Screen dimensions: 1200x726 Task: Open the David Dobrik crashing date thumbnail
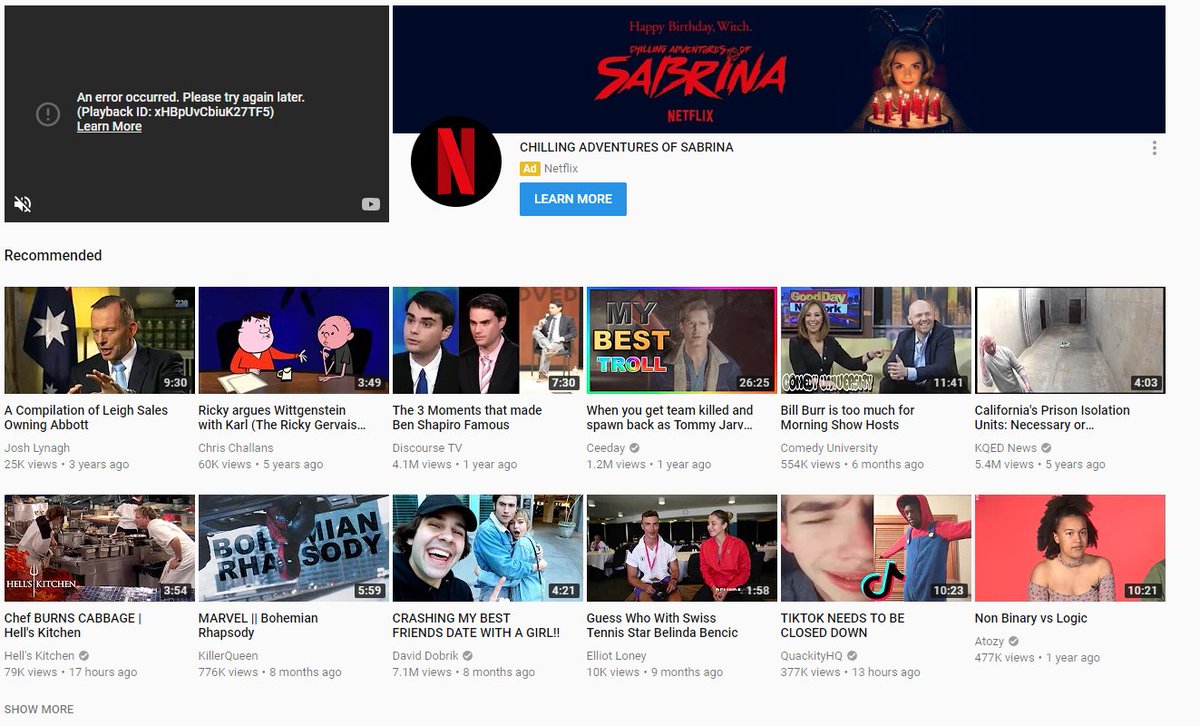[x=488, y=548]
